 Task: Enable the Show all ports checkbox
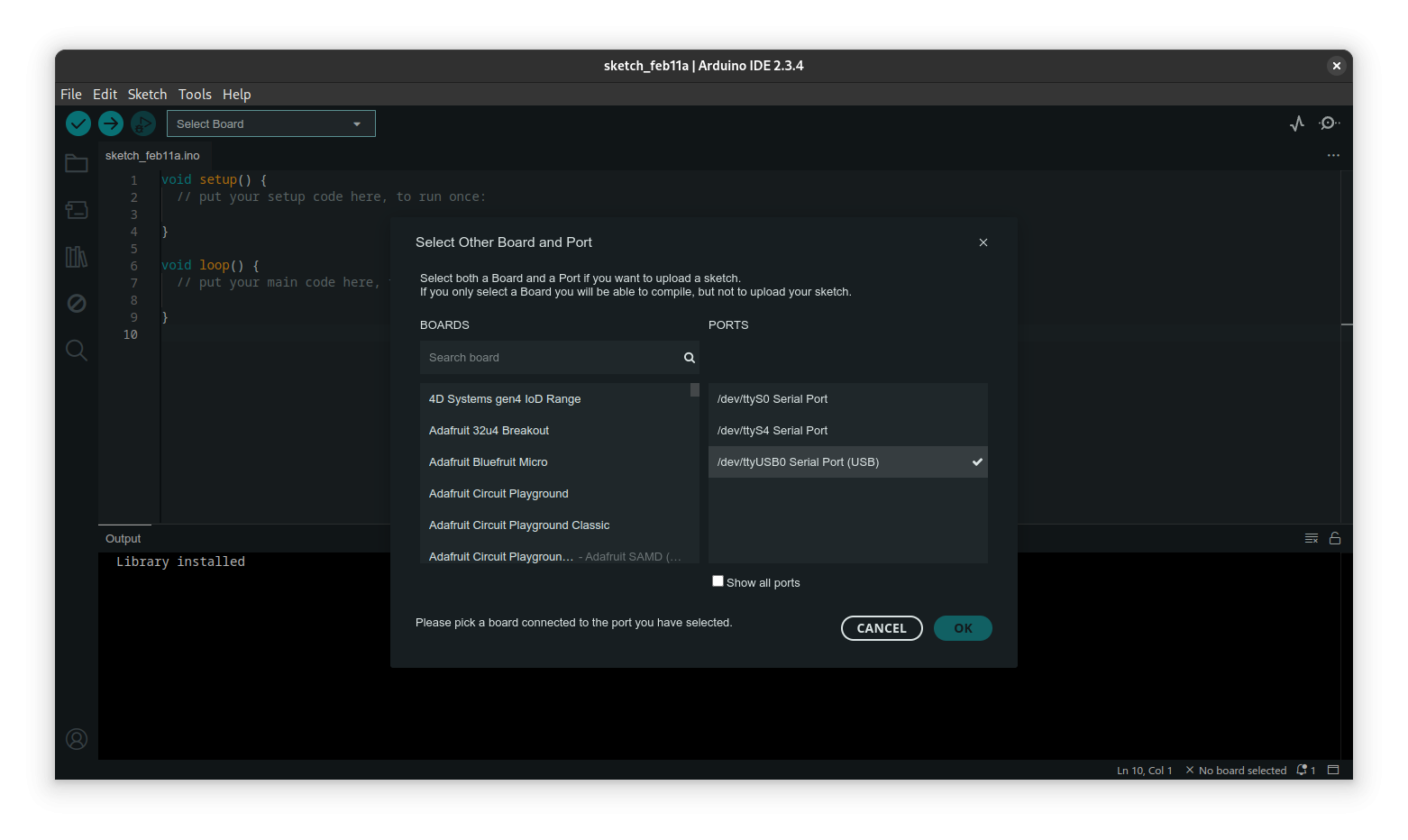tap(718, 581)
